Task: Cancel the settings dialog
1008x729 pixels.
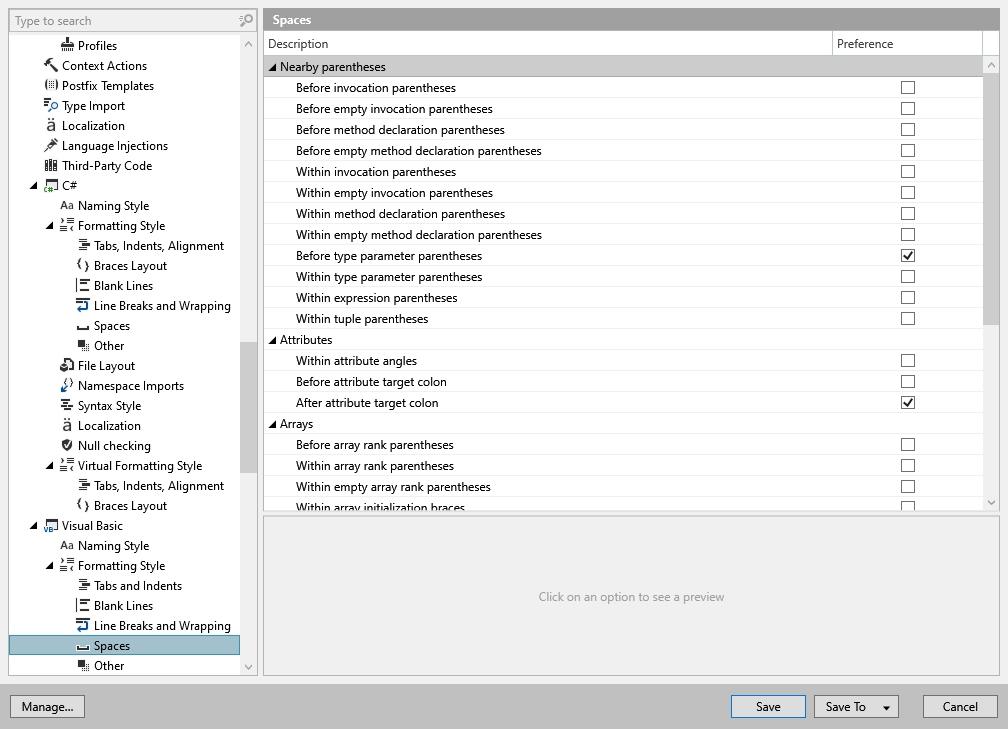Action: pos(960,706)
